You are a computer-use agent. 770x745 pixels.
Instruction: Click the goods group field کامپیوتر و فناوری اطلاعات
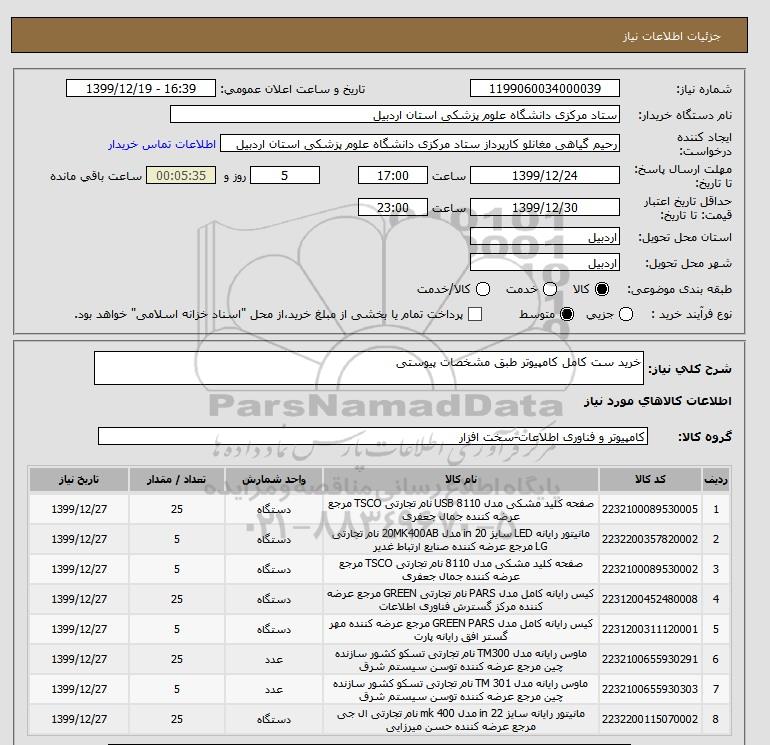click(373, 436)
